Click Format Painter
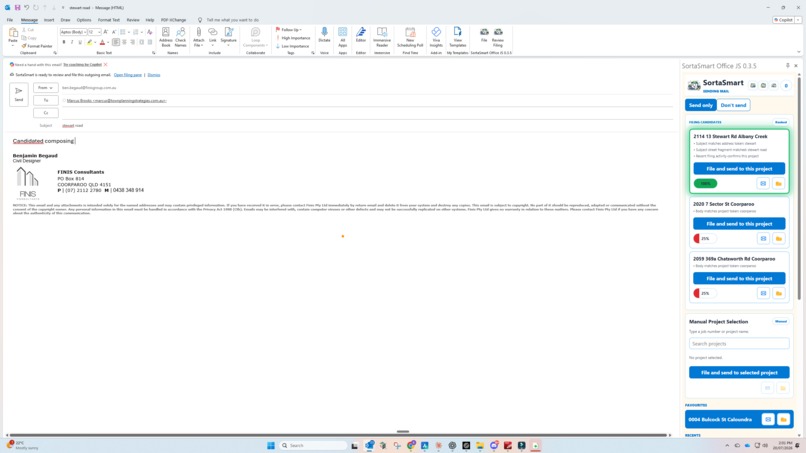Image resolution: width=806 pixels, height=453 pixels. coord(37,46)
